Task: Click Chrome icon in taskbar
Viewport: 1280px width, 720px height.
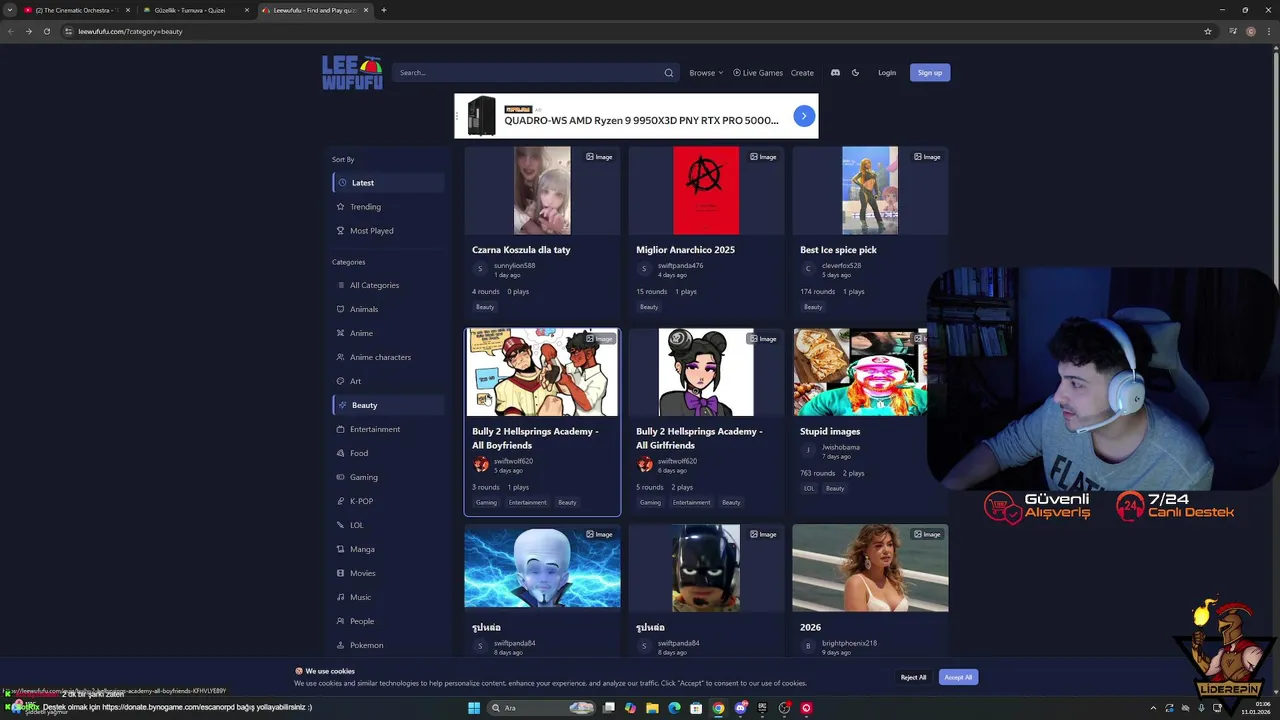Action: [718, 708]
